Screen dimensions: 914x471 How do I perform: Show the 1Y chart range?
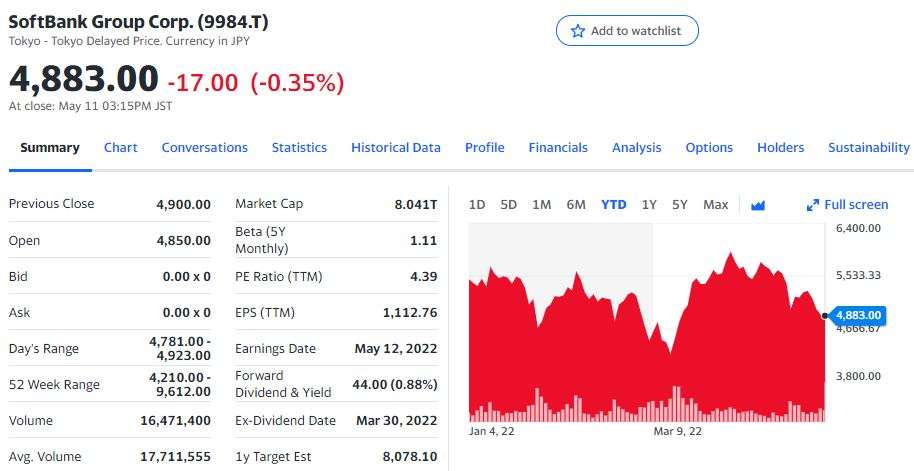coord(649,205)
